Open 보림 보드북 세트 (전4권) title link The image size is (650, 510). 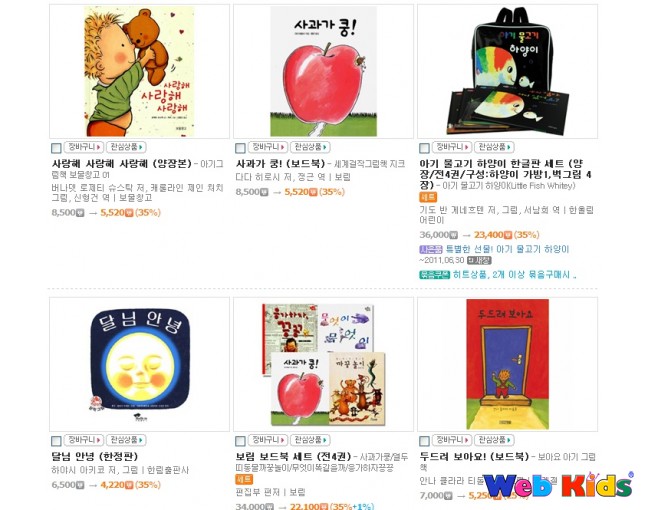point(293,457)
